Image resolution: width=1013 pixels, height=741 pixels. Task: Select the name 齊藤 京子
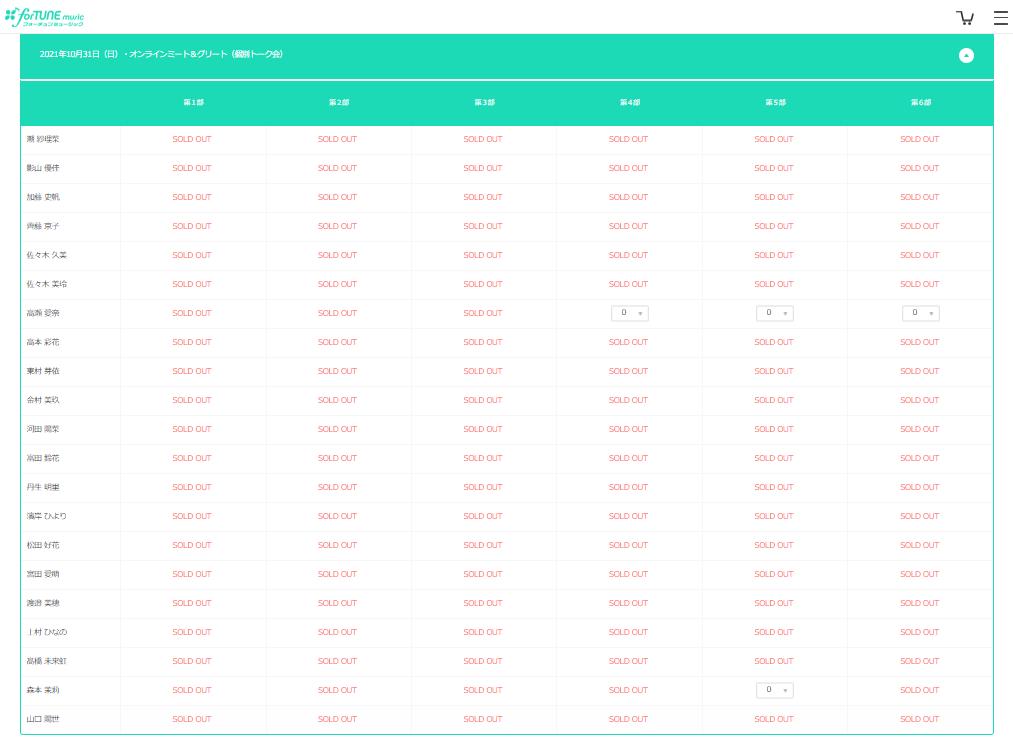pos(43,227)
